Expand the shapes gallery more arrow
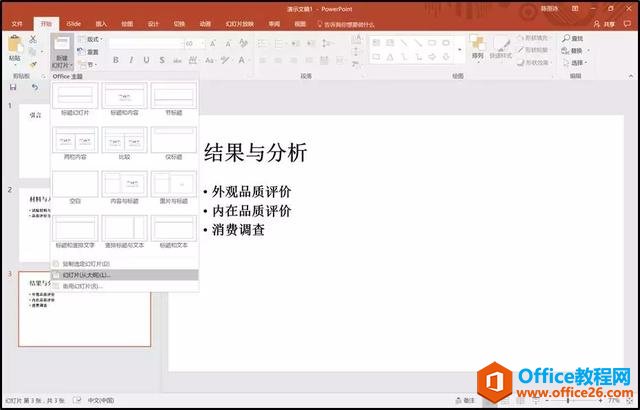640x410 pixels. [x=461, y=50]
